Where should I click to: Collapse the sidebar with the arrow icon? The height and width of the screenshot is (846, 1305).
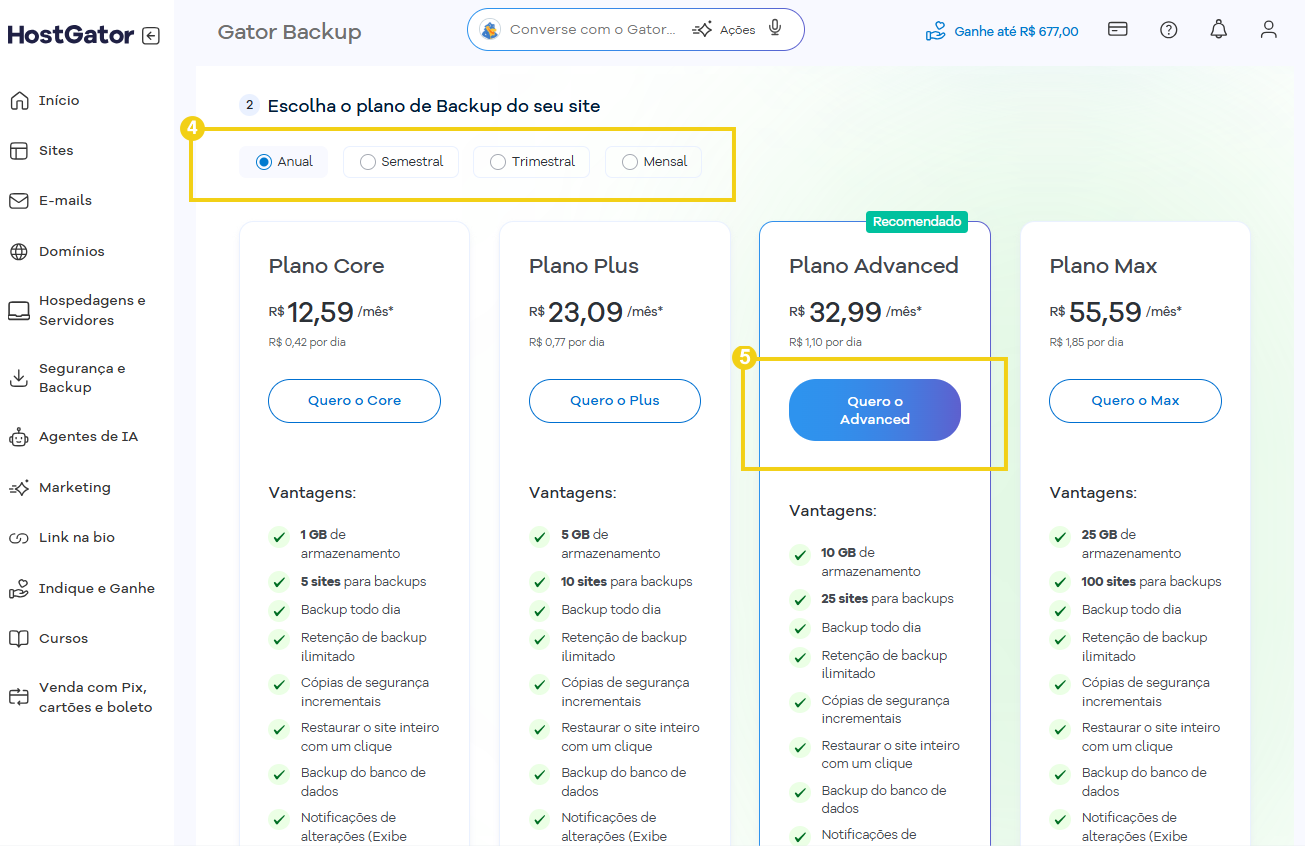click(151, 36)
